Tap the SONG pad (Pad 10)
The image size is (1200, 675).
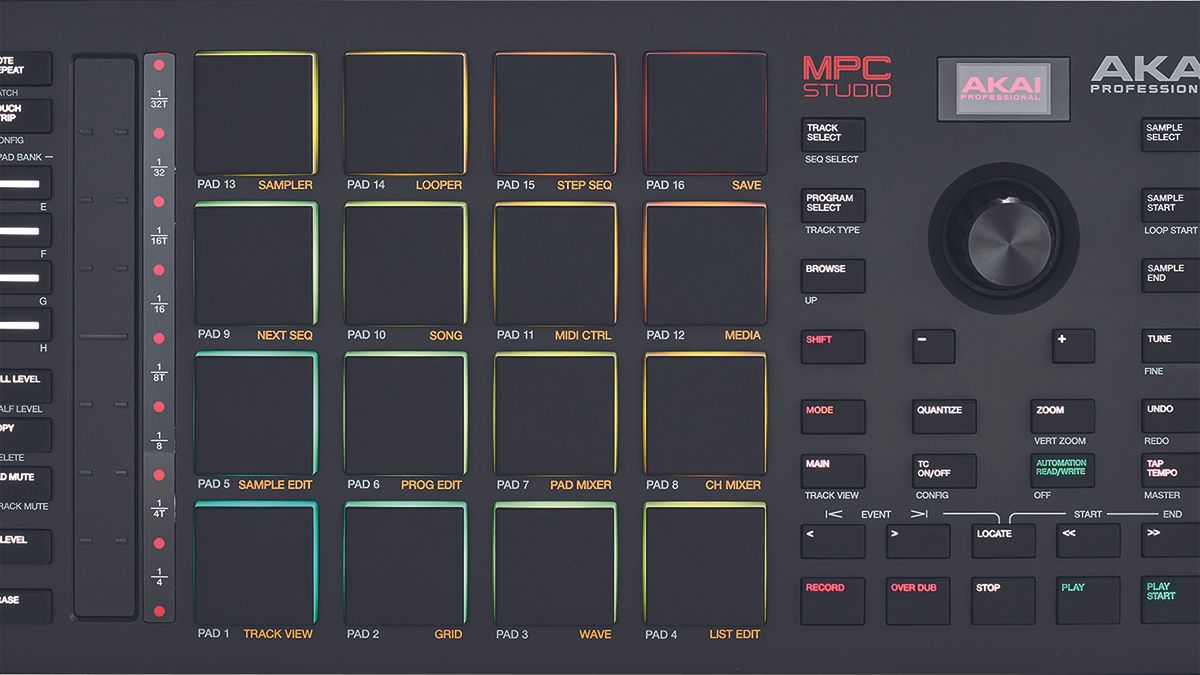(x=404, y=260)
